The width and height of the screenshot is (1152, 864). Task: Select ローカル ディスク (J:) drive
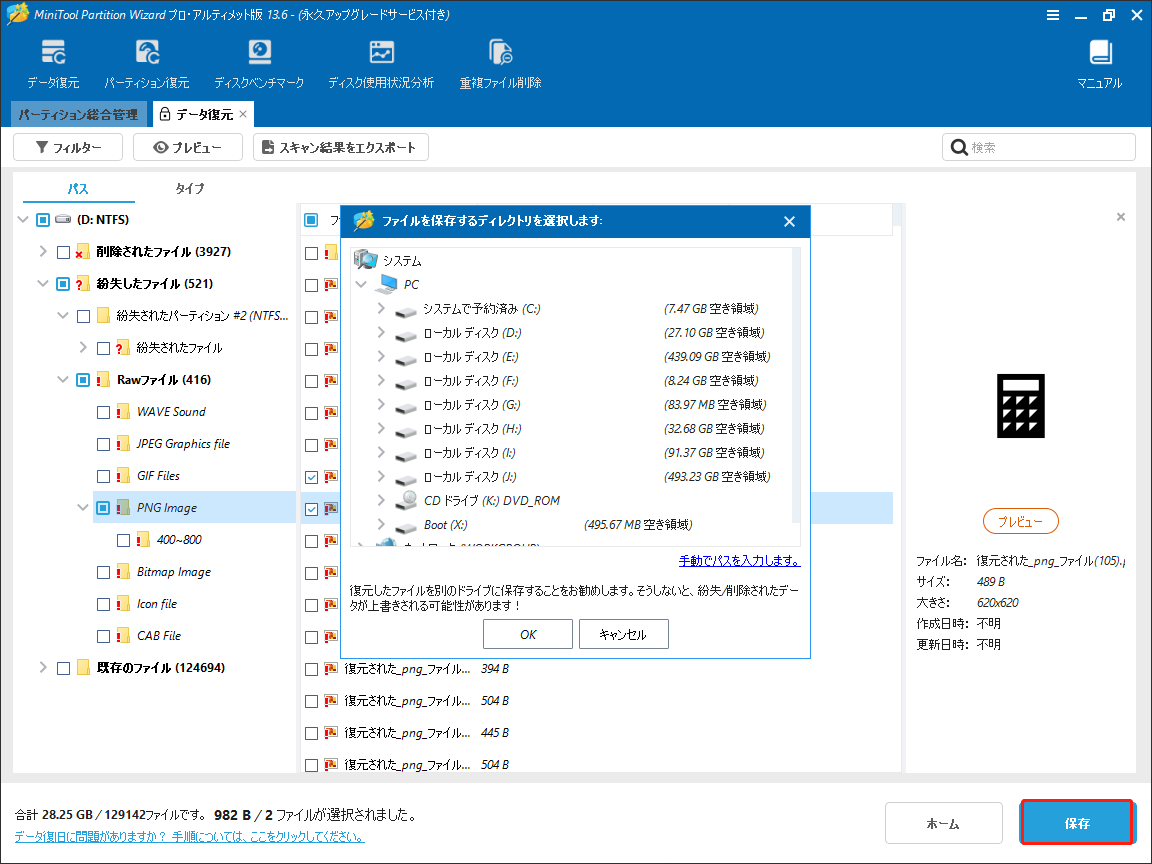pos(469,476)
